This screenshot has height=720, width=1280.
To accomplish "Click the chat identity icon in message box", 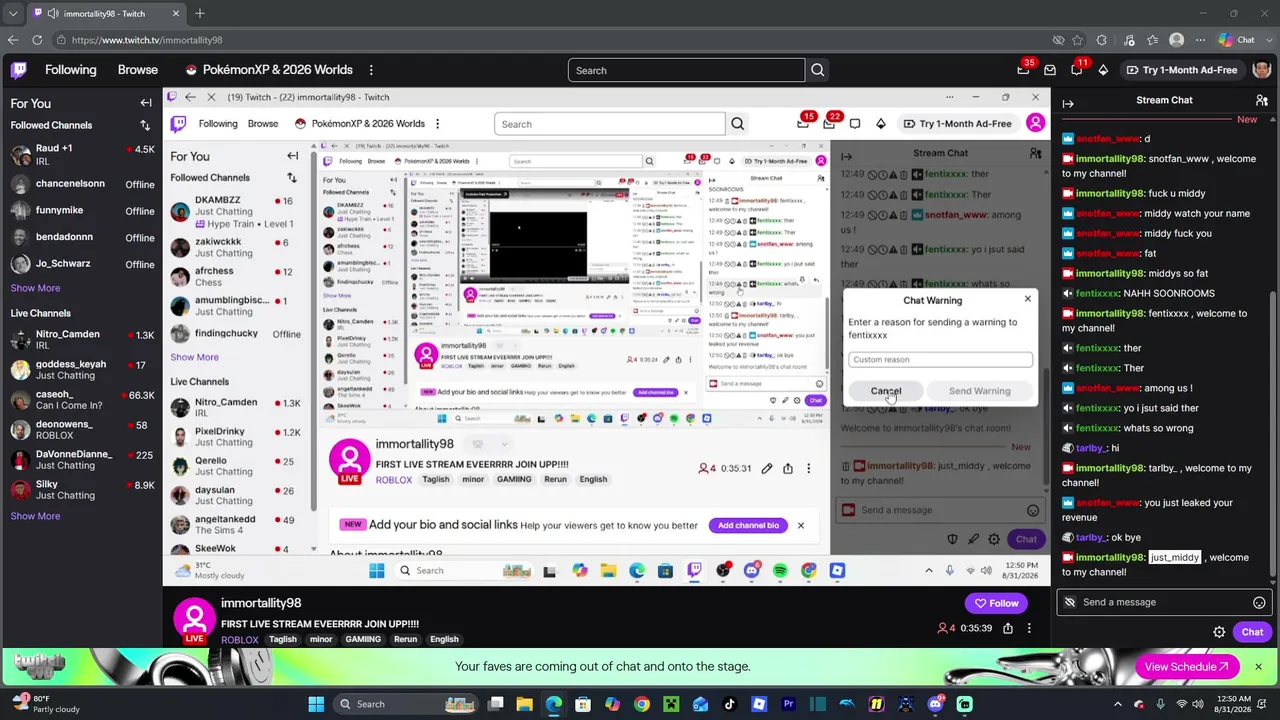I will (1070, 602).
